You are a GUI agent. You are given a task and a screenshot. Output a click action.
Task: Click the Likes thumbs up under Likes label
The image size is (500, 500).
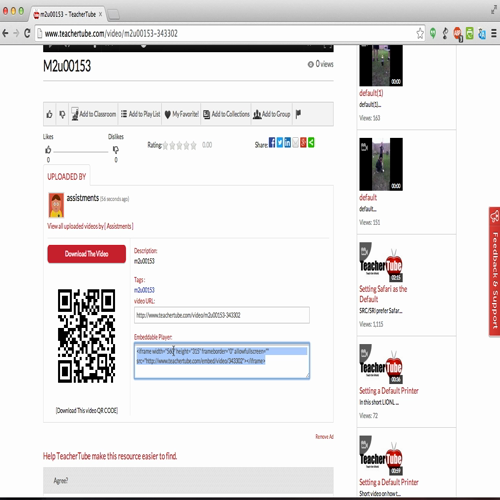tap(48, 150)
